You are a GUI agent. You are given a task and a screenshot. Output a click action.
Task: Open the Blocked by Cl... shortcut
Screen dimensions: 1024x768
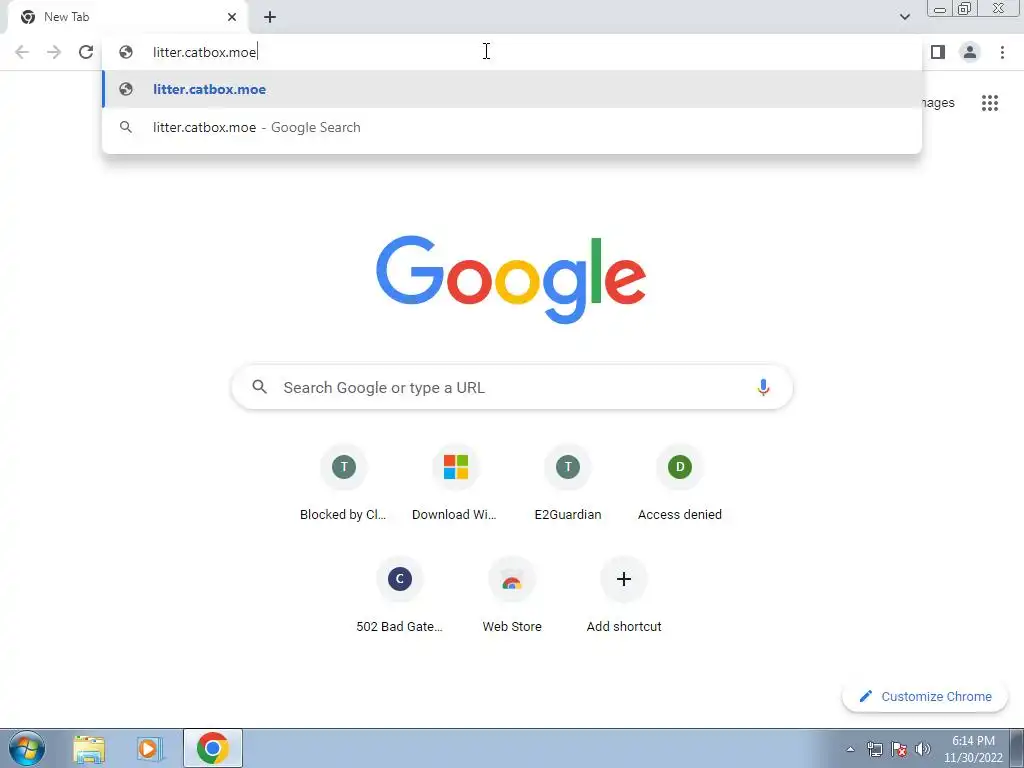(344, 484)
